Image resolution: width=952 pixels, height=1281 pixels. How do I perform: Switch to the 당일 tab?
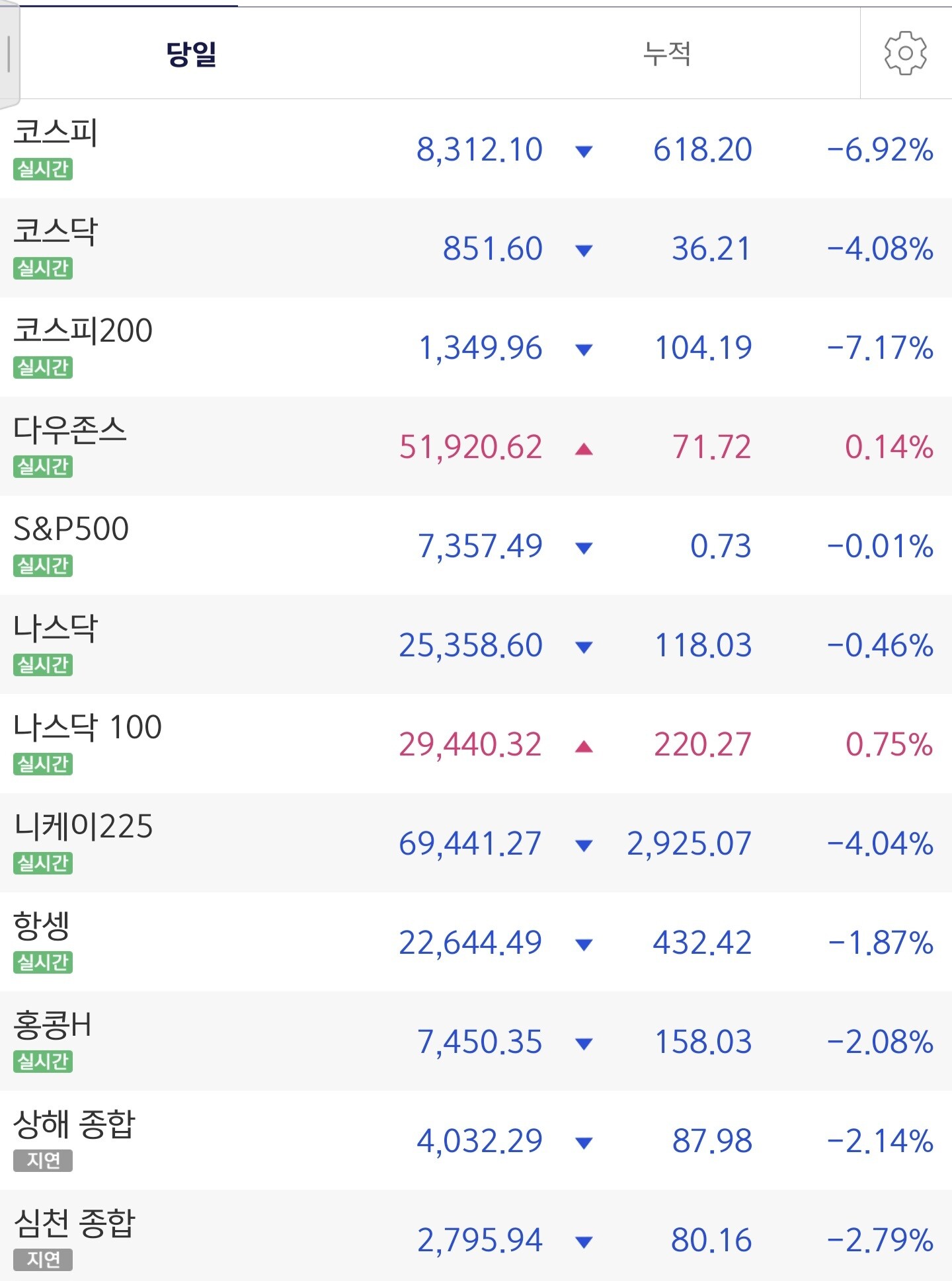pyautogui.click(x=191, y=53)
